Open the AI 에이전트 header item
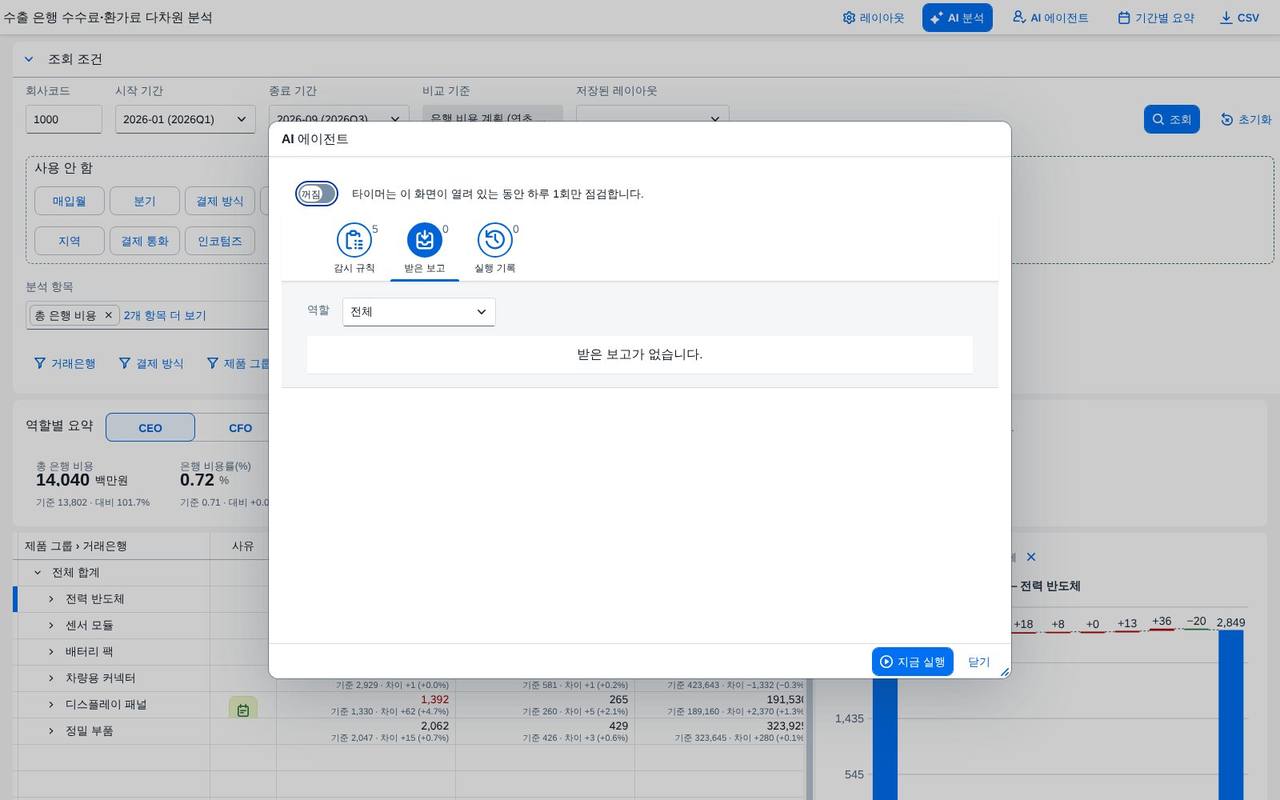Screen dimensions: 1280x800 (x=1050, y=18)
